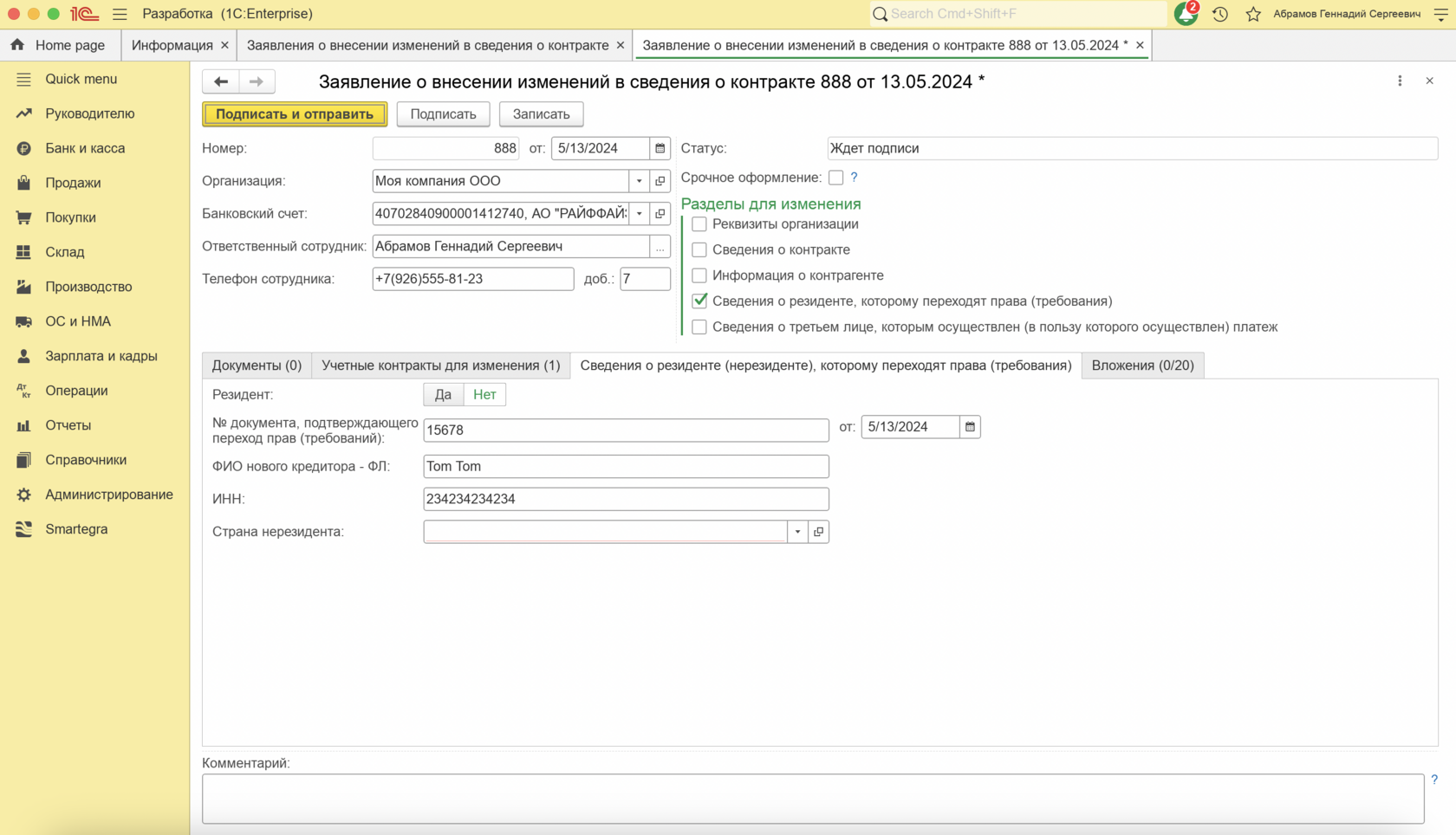Viewport: 1456px width, 835px height.
Task: Click ФИО нового кредитора field Tom Tom
Action: point(626,467)
